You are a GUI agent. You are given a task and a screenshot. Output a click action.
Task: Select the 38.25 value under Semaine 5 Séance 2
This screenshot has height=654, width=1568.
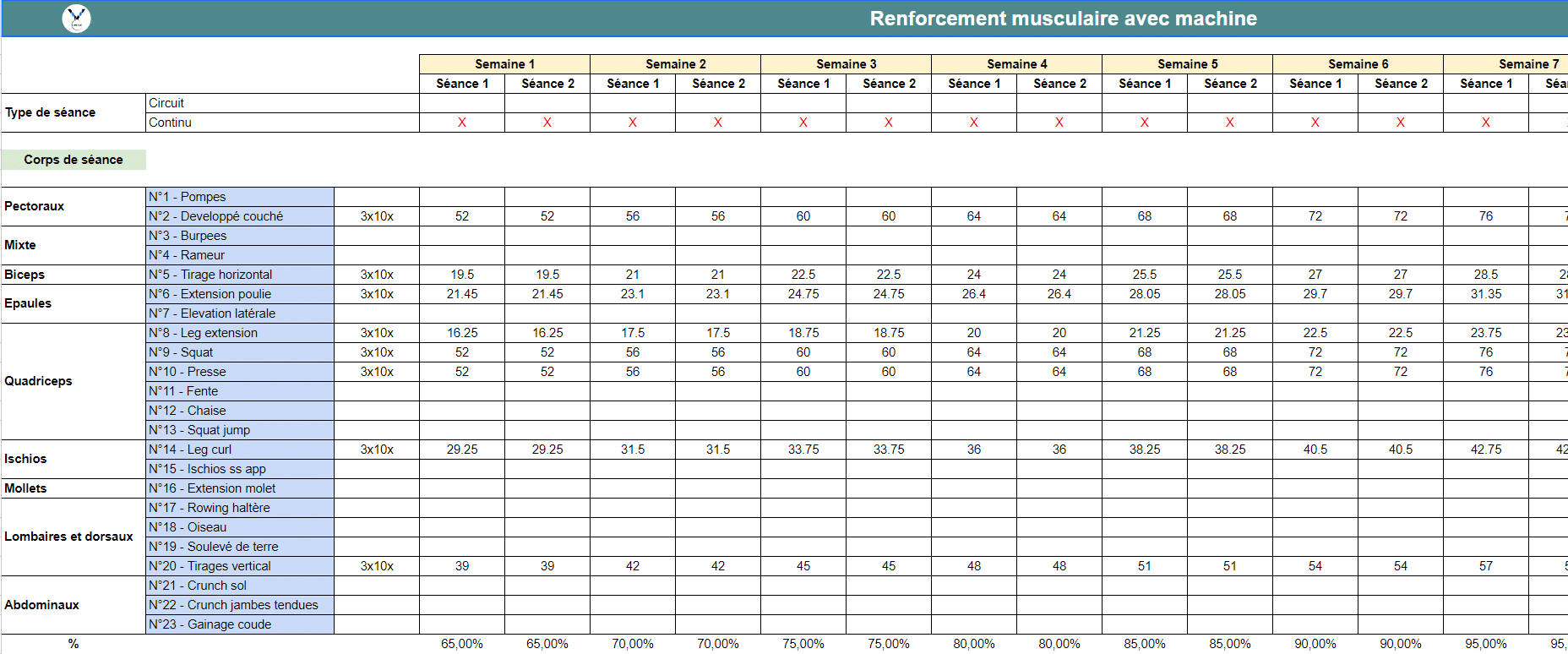click(1230, 450)
